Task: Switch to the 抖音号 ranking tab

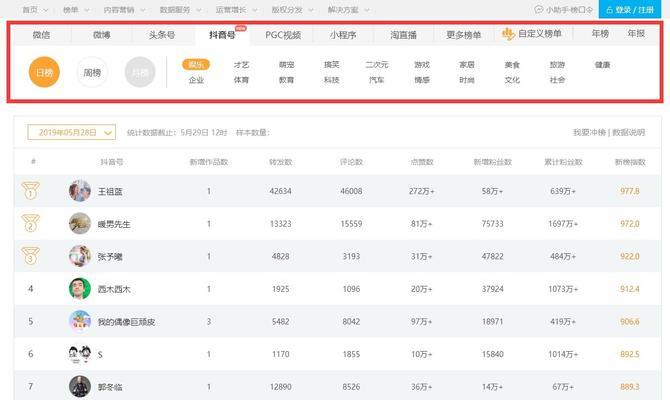Action: point(222,35)
